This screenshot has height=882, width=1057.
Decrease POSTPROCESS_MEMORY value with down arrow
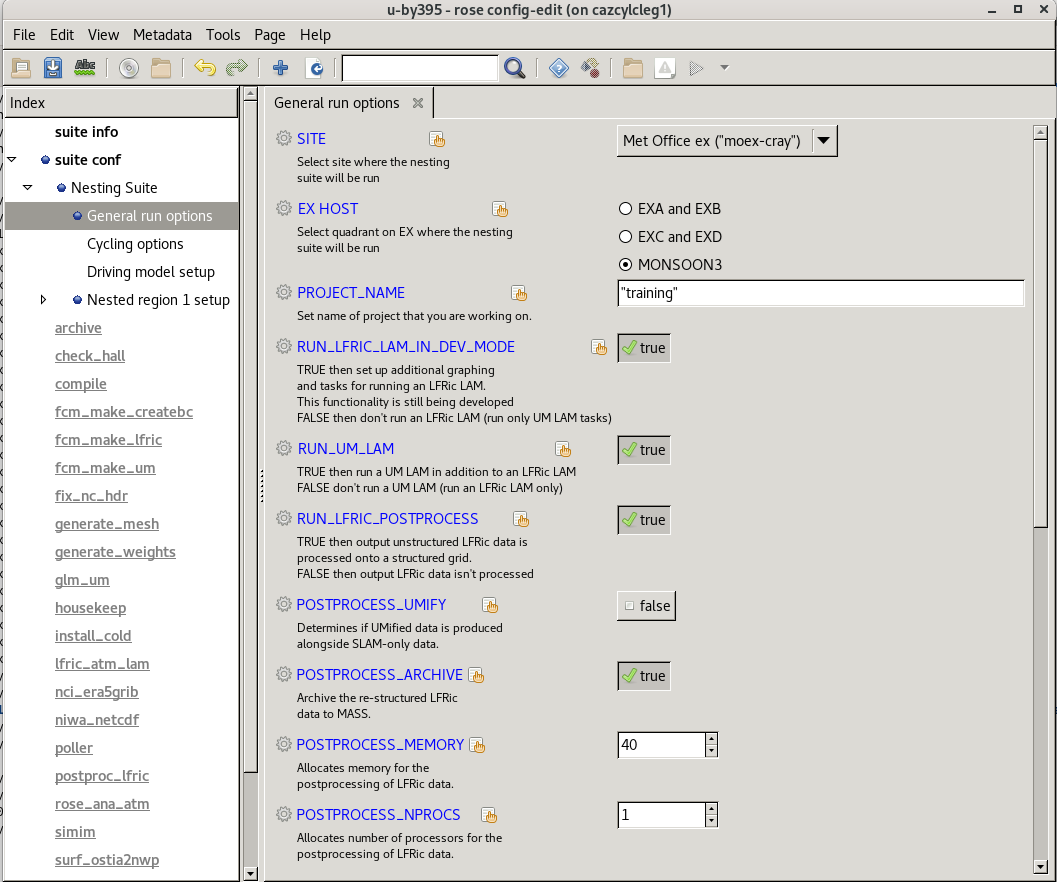711,751
